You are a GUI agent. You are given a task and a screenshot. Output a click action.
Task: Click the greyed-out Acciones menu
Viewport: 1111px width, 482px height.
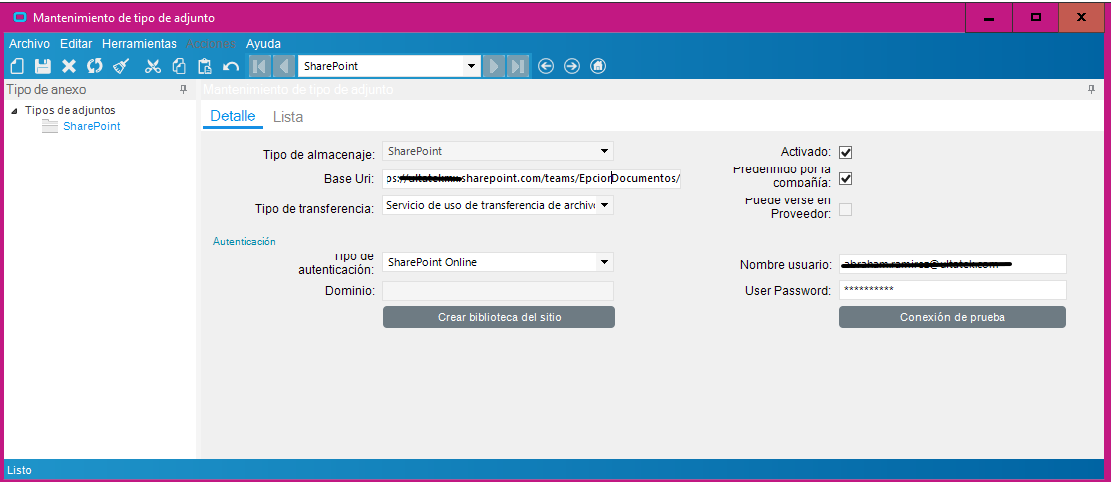[211, 43]
